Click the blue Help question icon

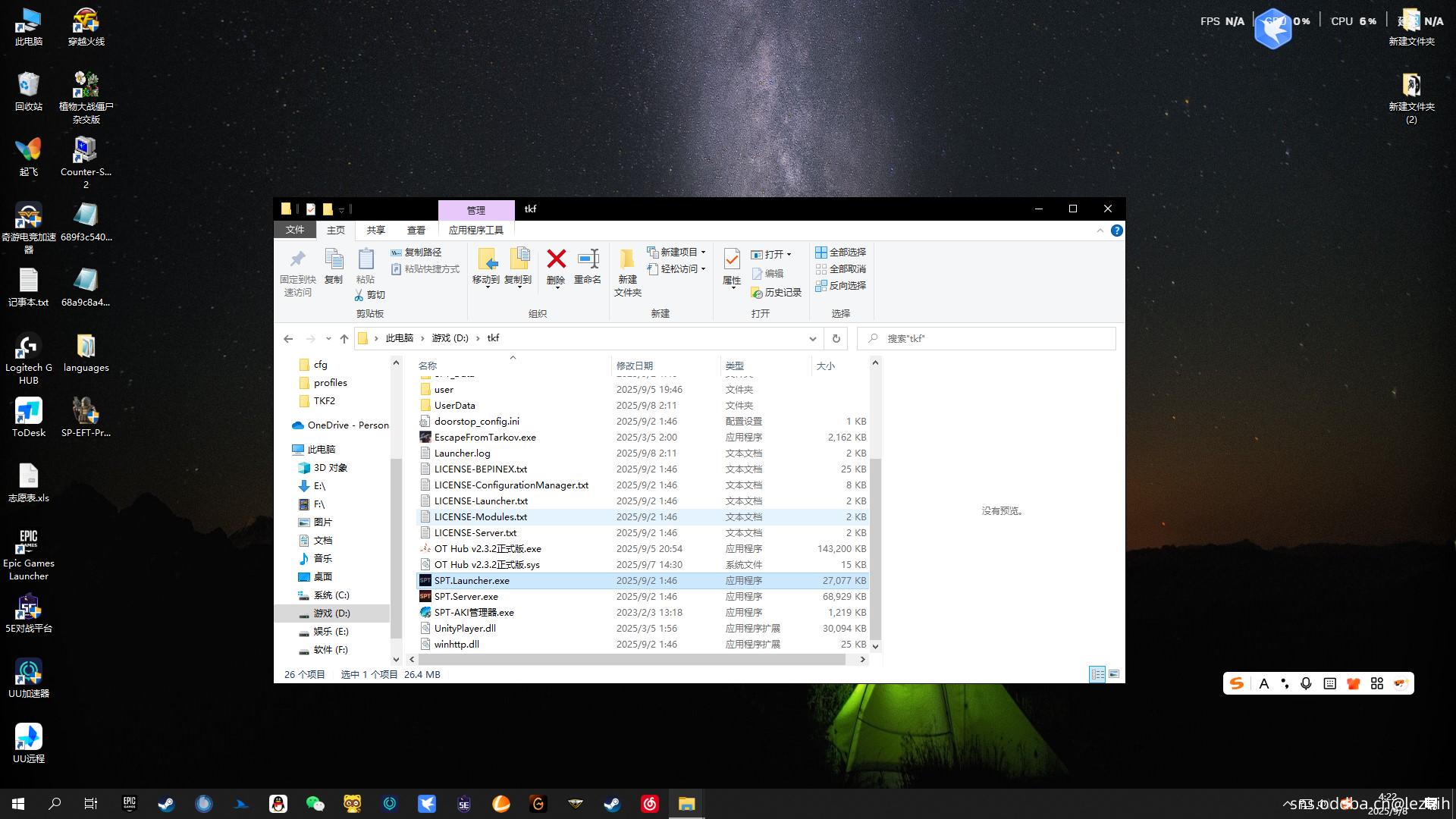click(1117, 231)
